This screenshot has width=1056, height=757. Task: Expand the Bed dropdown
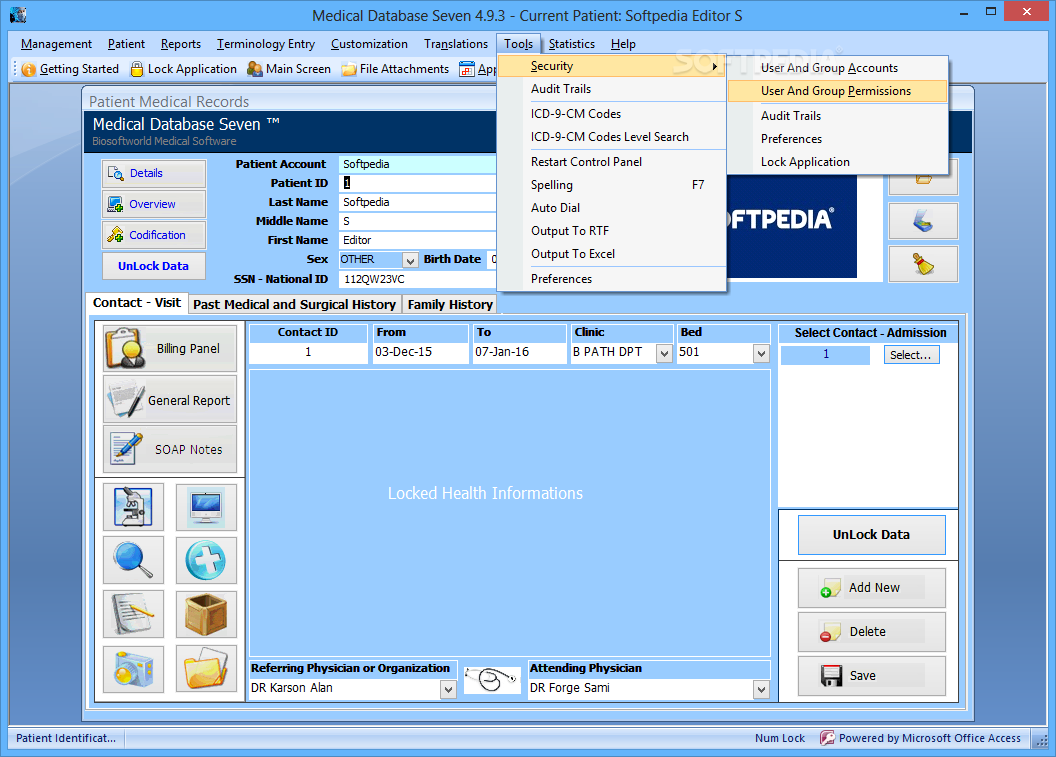(x=761, y=354)
